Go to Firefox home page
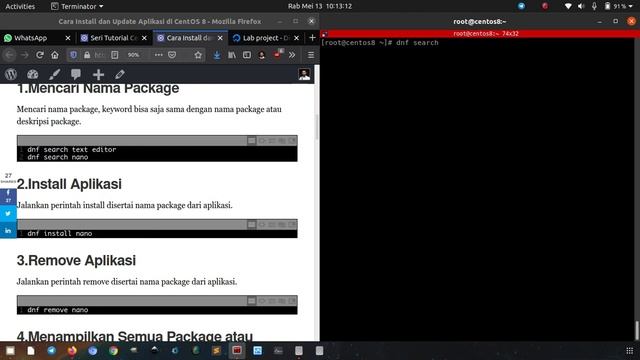 (x=55, y=55)
